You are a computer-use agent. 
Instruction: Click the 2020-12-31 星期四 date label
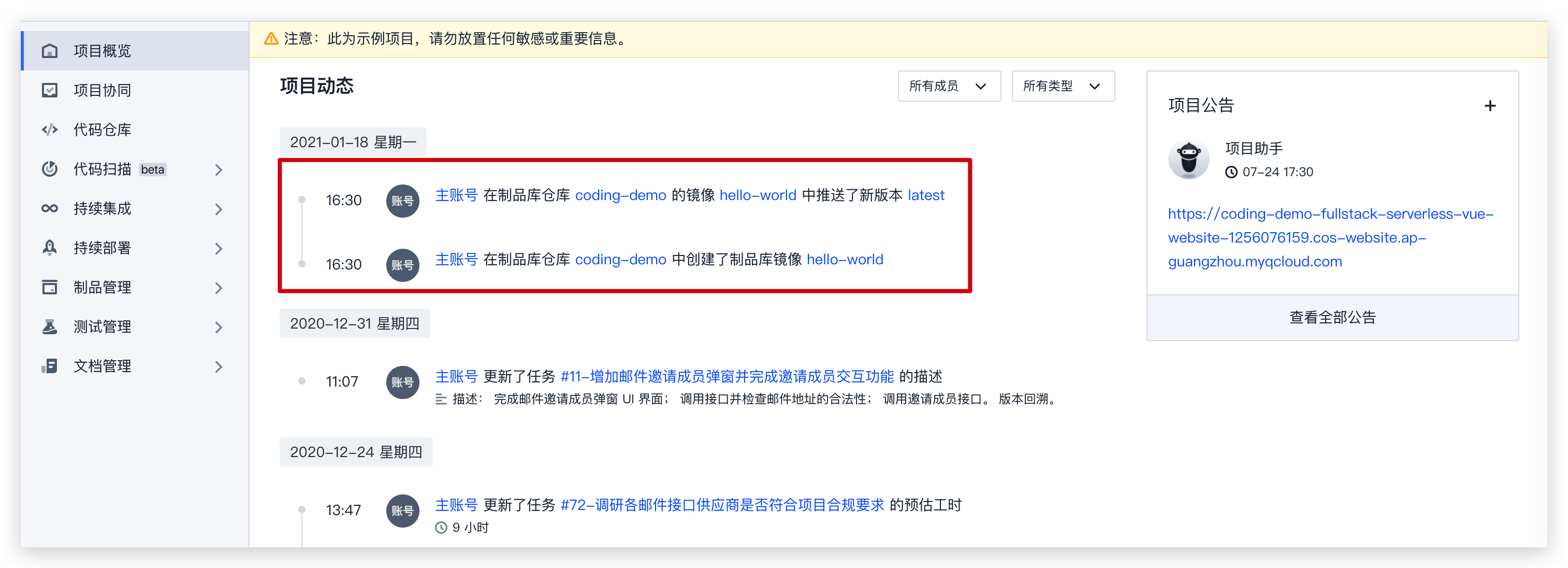pos(354,323)
